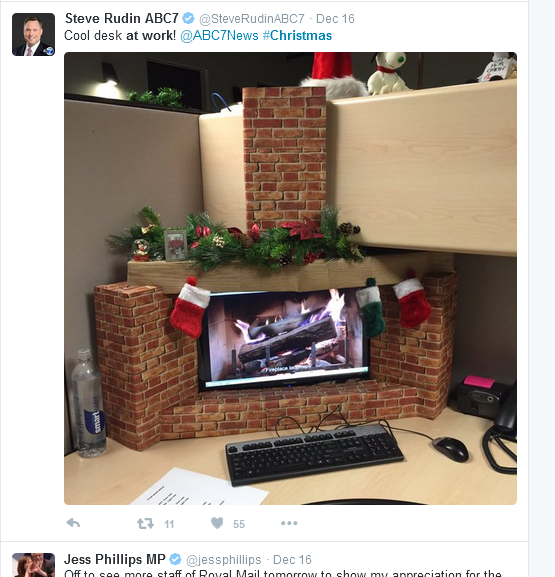Open the Dec 16 timestamp of Steve's tweet
This screenshot has height=577, width=555.
click(x=335, y=19)
